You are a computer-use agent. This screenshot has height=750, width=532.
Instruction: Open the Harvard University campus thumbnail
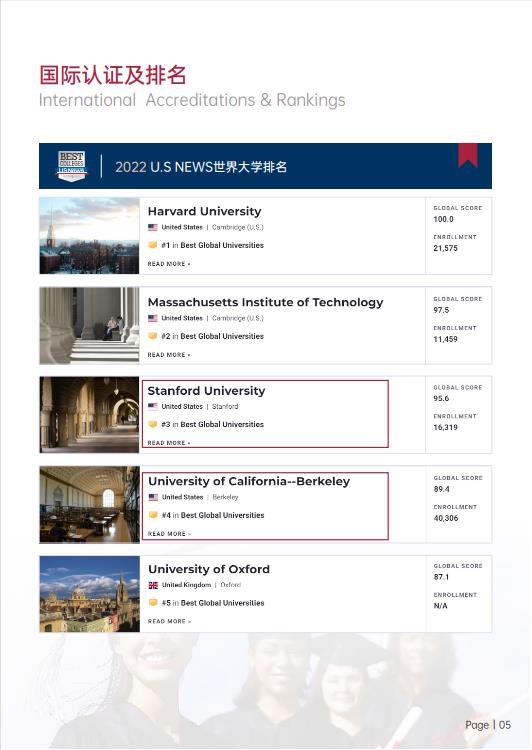point(89,236)
